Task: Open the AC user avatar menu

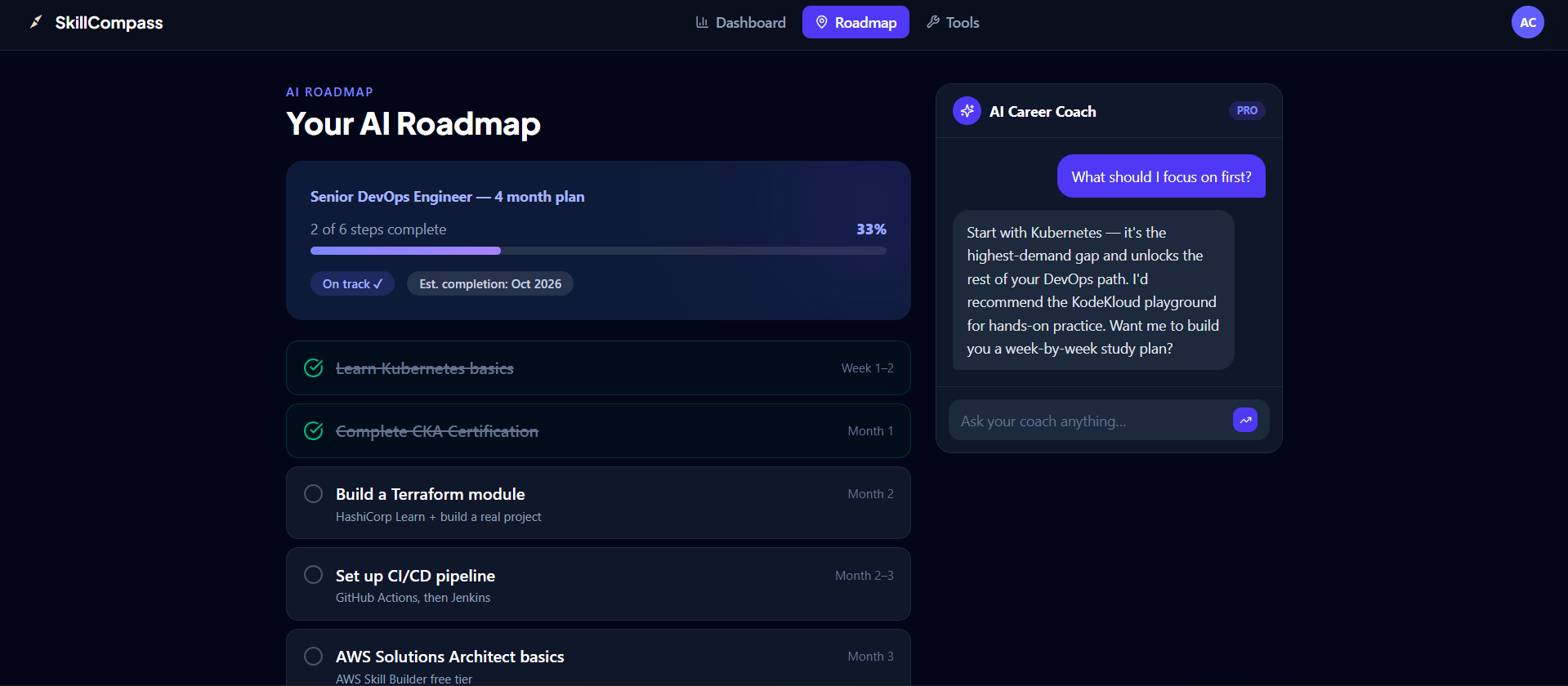Action: (x=1527, y=22)
